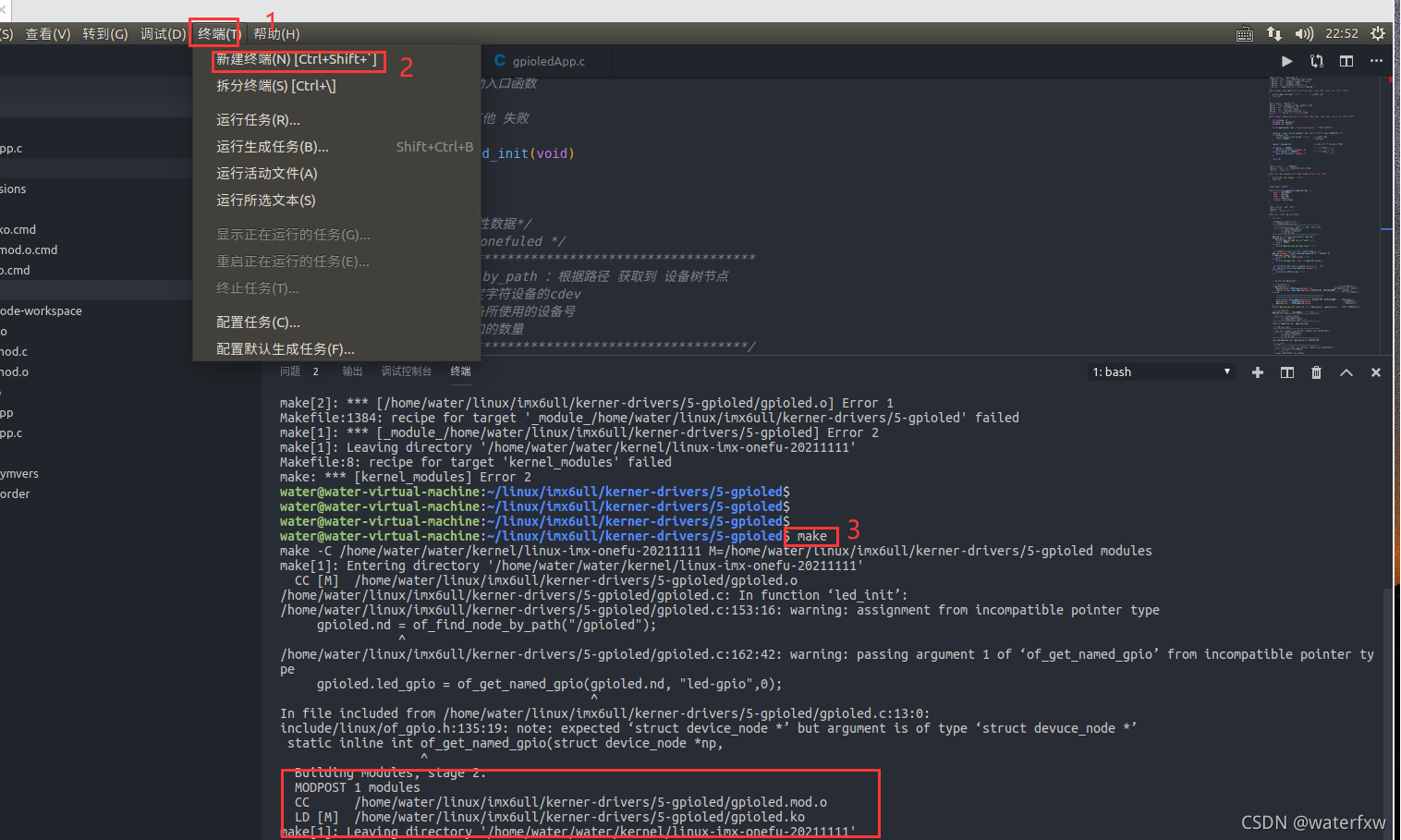Screen dimensions: 1401x840
Task: Open the 1: bash terminal selector dropdown
Action: pos(1162,372)
